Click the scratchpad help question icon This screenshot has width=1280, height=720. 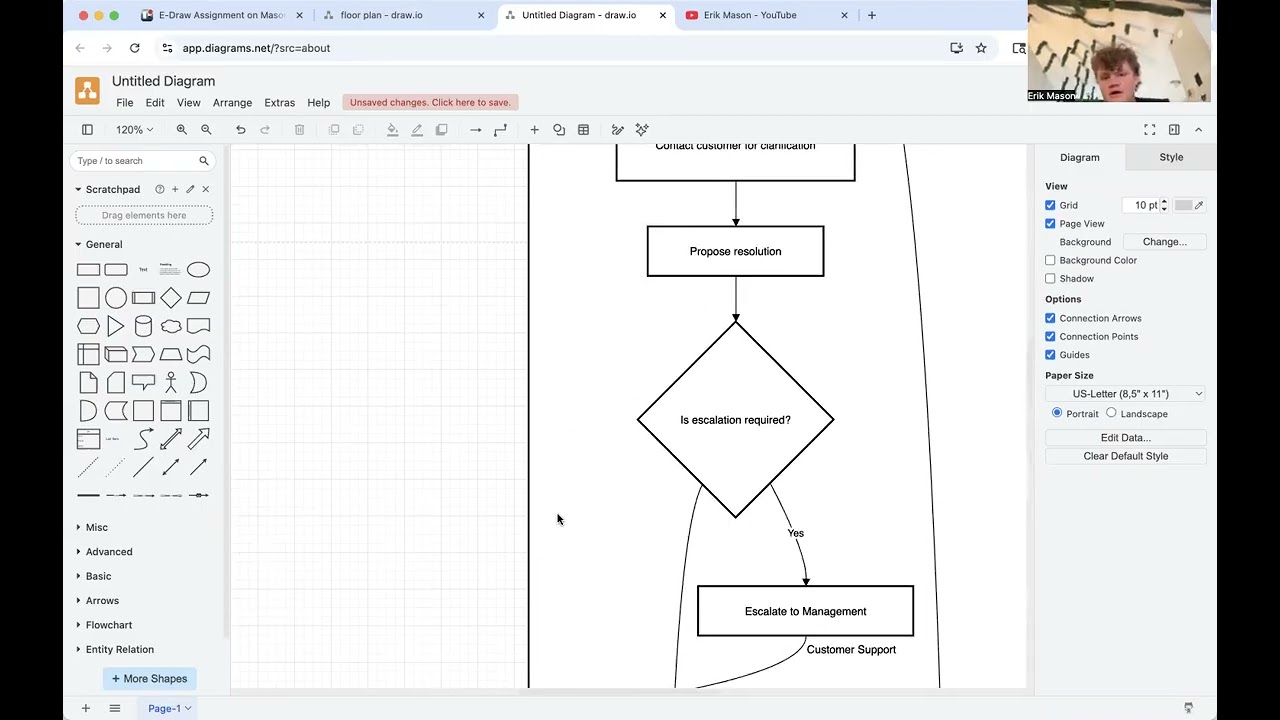click(159, 189)
